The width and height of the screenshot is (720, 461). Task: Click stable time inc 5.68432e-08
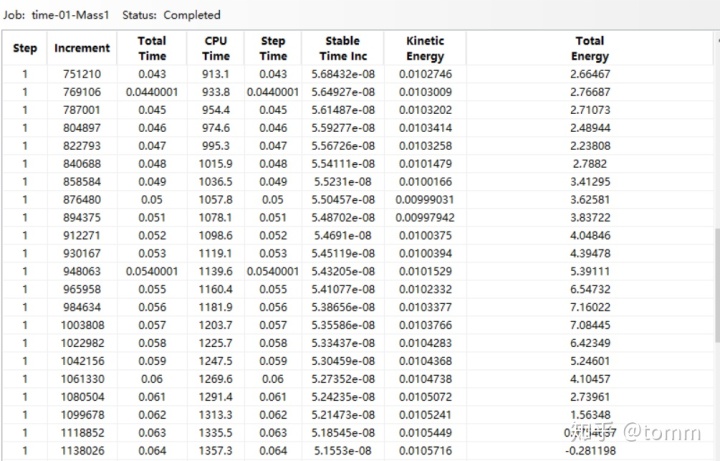pos(343,74)
